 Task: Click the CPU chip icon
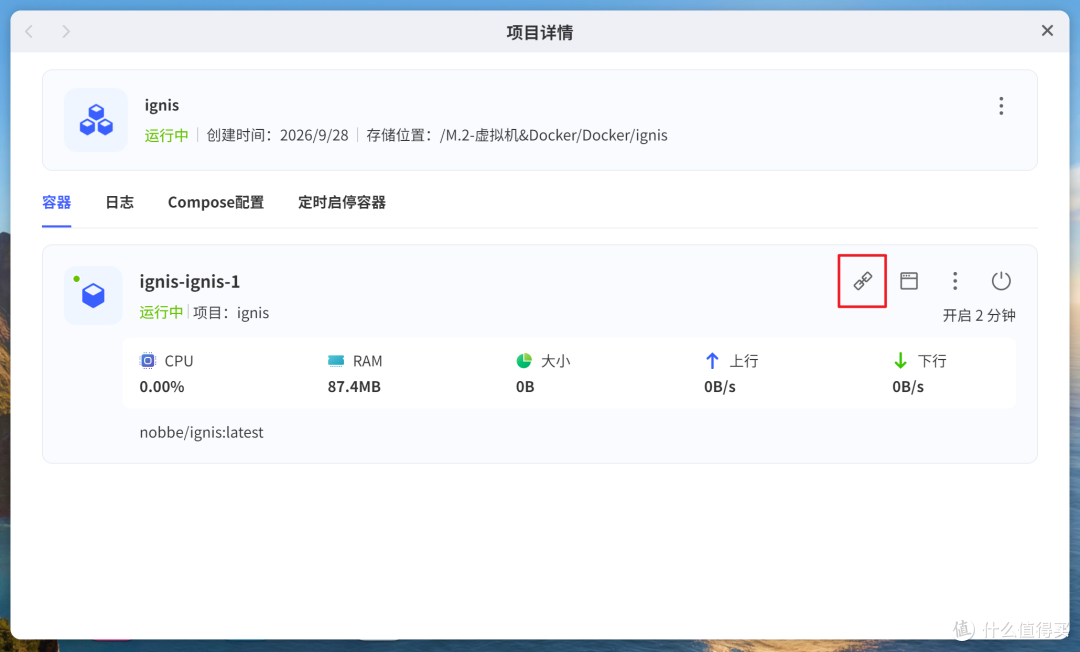pos(147,361)
